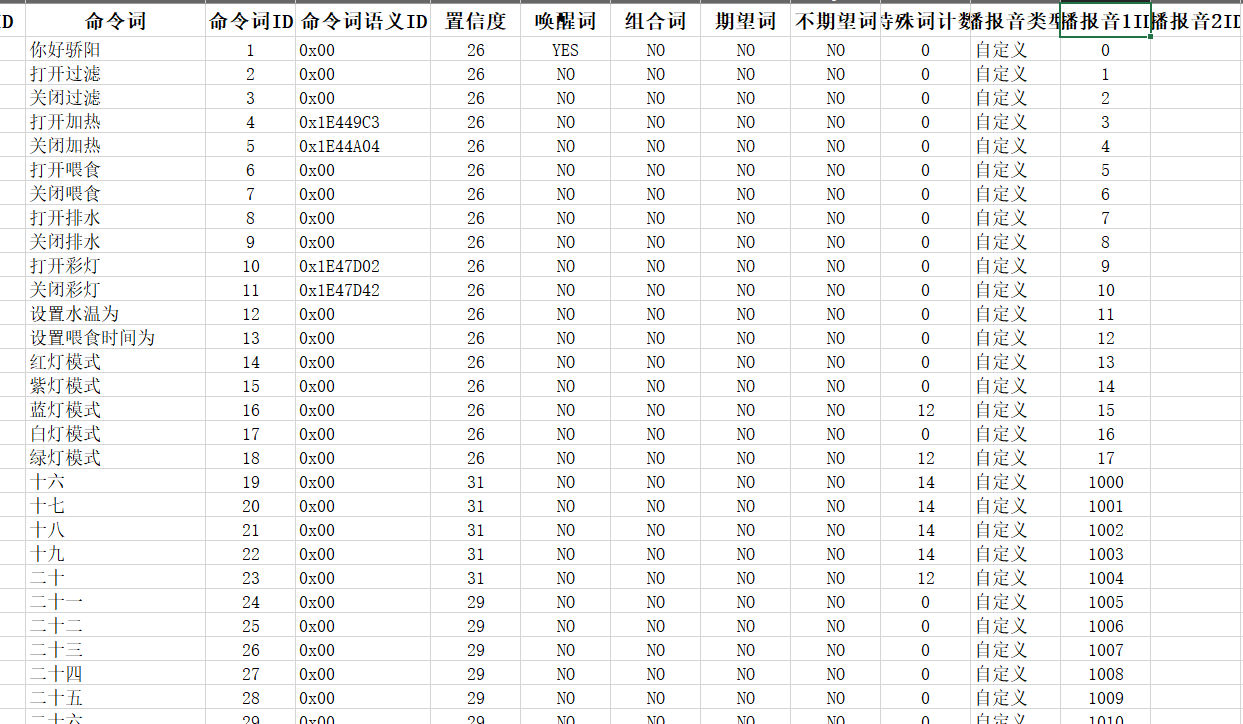Click the command word cell 二十
Viewport: 1243px width, 724px height.
point(116,578)
